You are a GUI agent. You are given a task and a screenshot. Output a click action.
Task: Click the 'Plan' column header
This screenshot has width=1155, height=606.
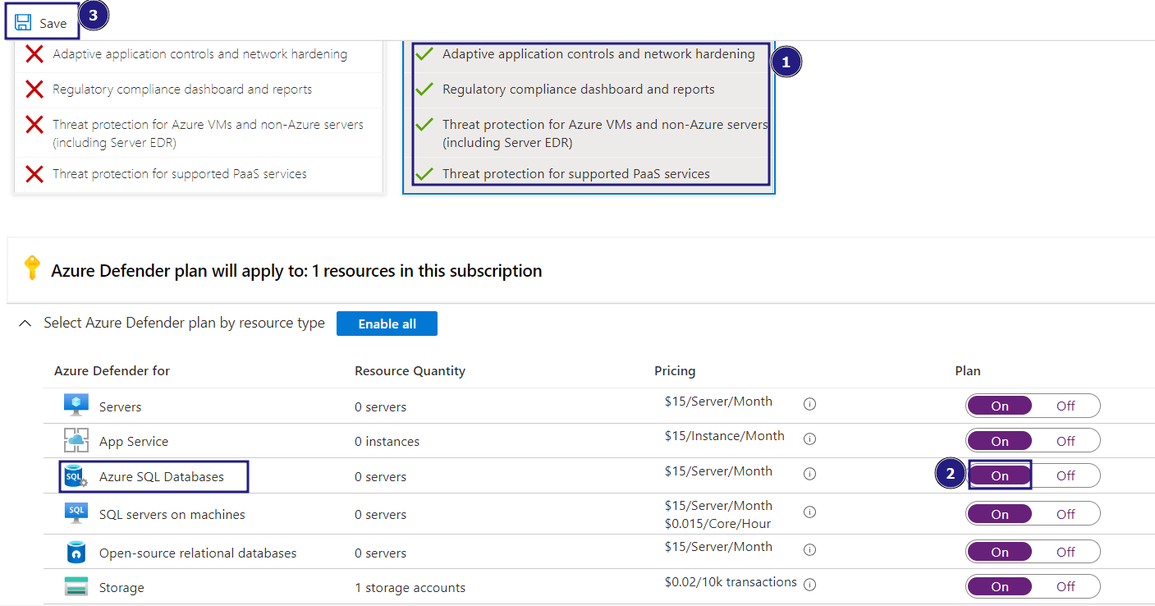click(968, 370)
